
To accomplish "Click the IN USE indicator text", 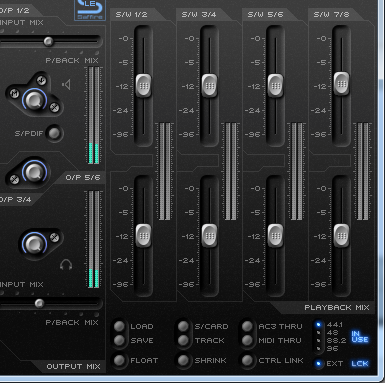I will point(360,337).
